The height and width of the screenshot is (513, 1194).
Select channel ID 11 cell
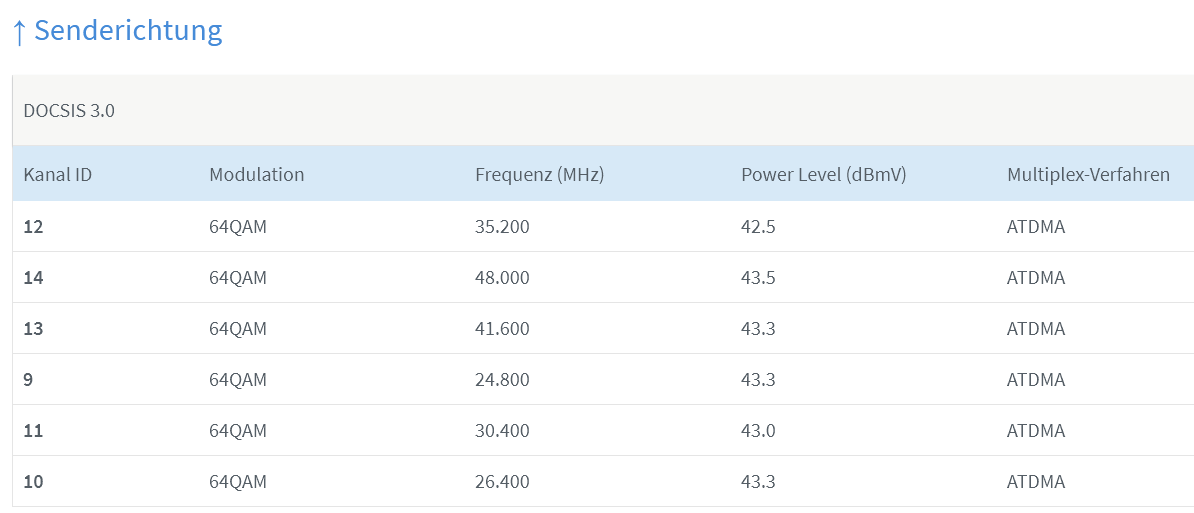34,431
